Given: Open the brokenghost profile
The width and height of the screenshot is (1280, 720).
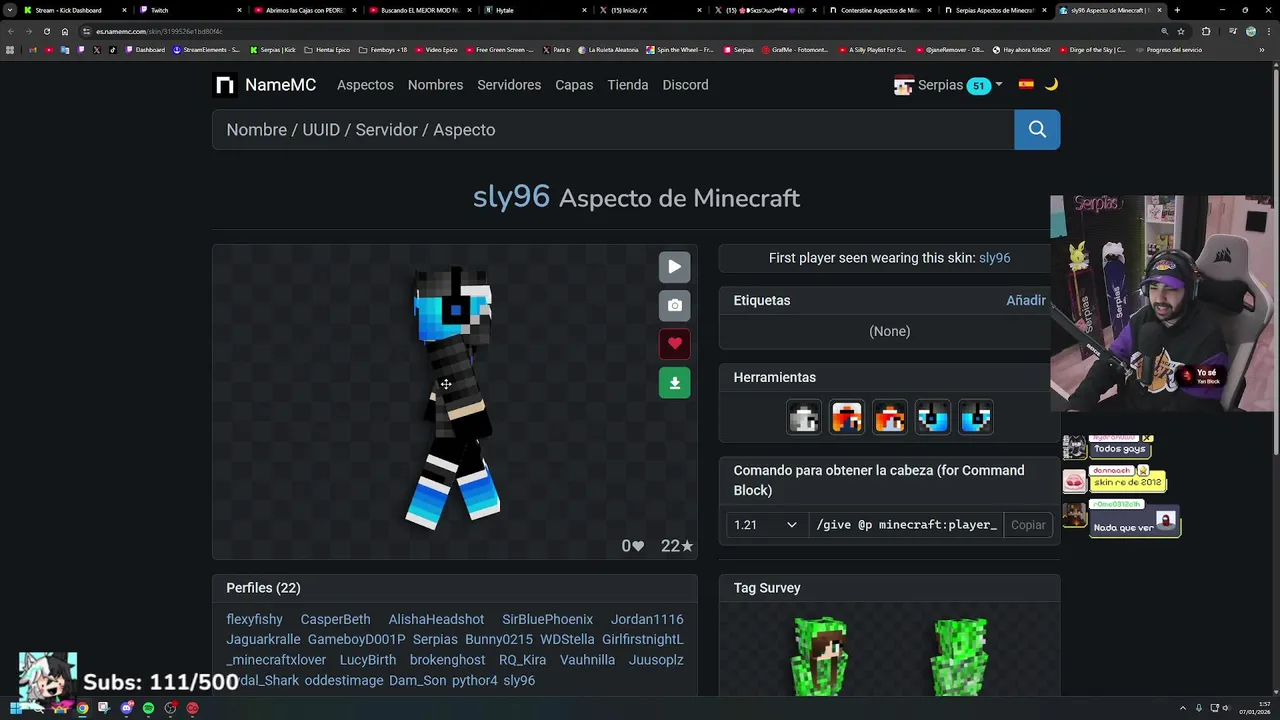Looking at the screenshot, I should tap(447, 660).
